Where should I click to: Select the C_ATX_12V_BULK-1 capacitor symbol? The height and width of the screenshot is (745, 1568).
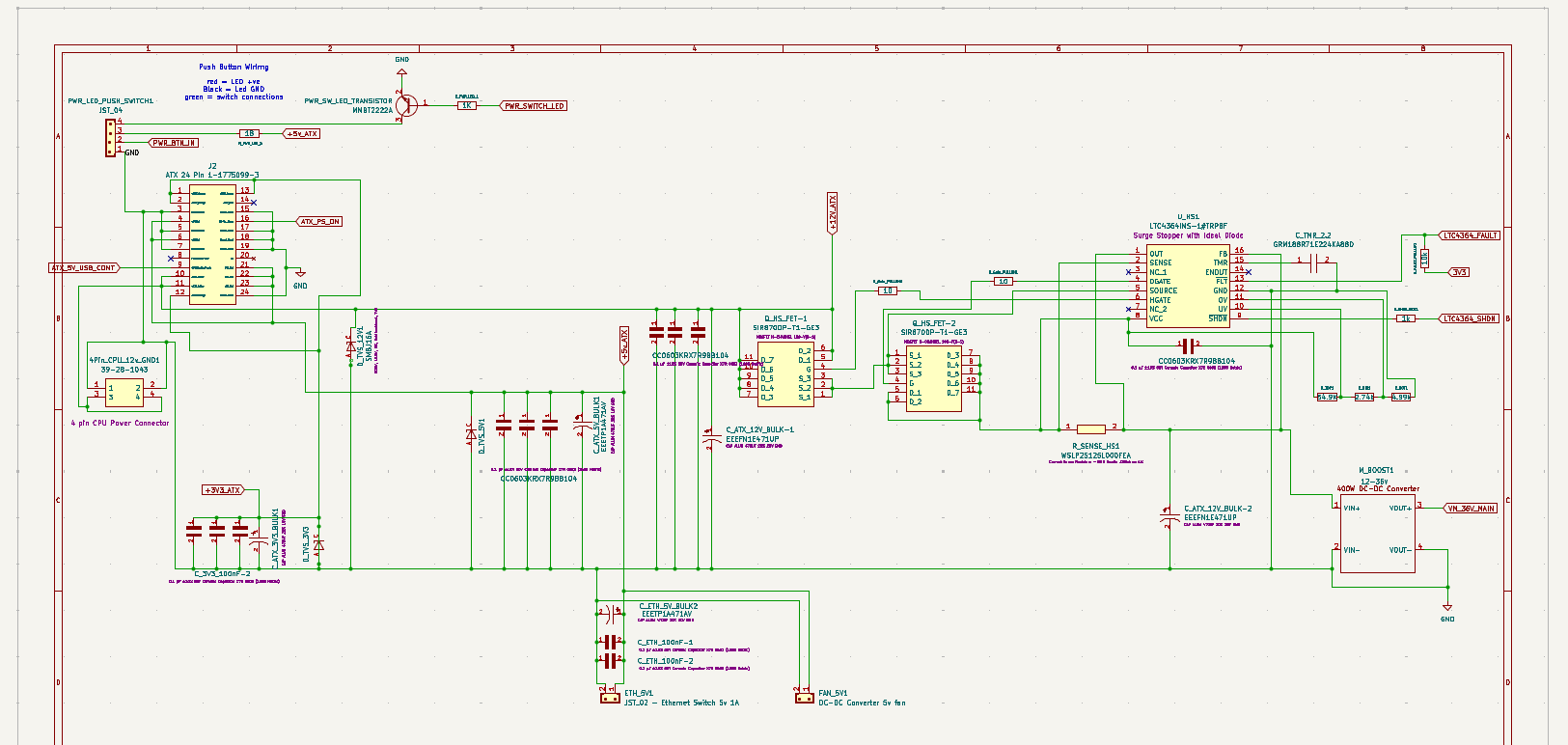pos(712,440)
